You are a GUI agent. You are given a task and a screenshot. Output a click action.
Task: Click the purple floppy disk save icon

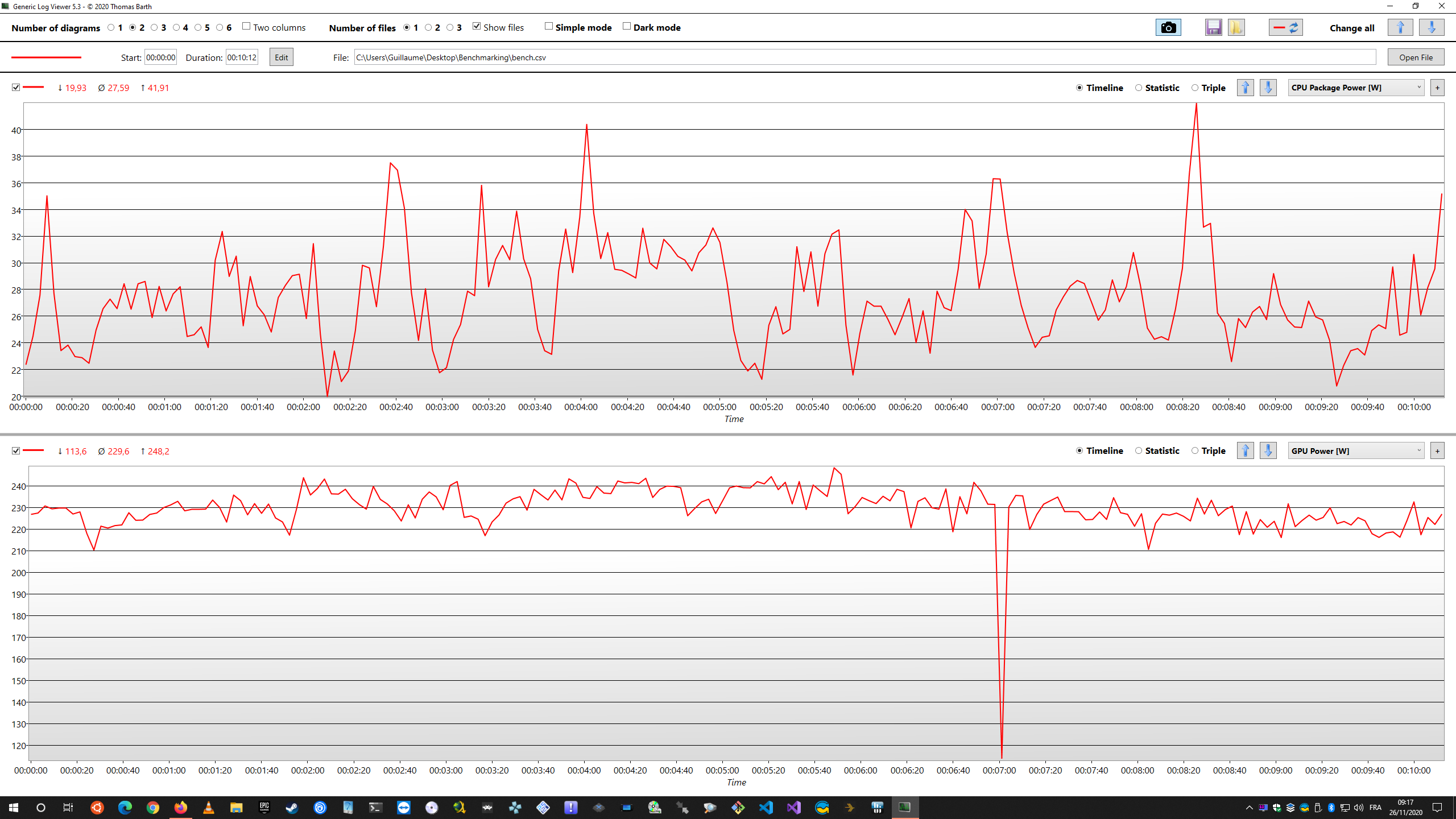(1213, 27)
